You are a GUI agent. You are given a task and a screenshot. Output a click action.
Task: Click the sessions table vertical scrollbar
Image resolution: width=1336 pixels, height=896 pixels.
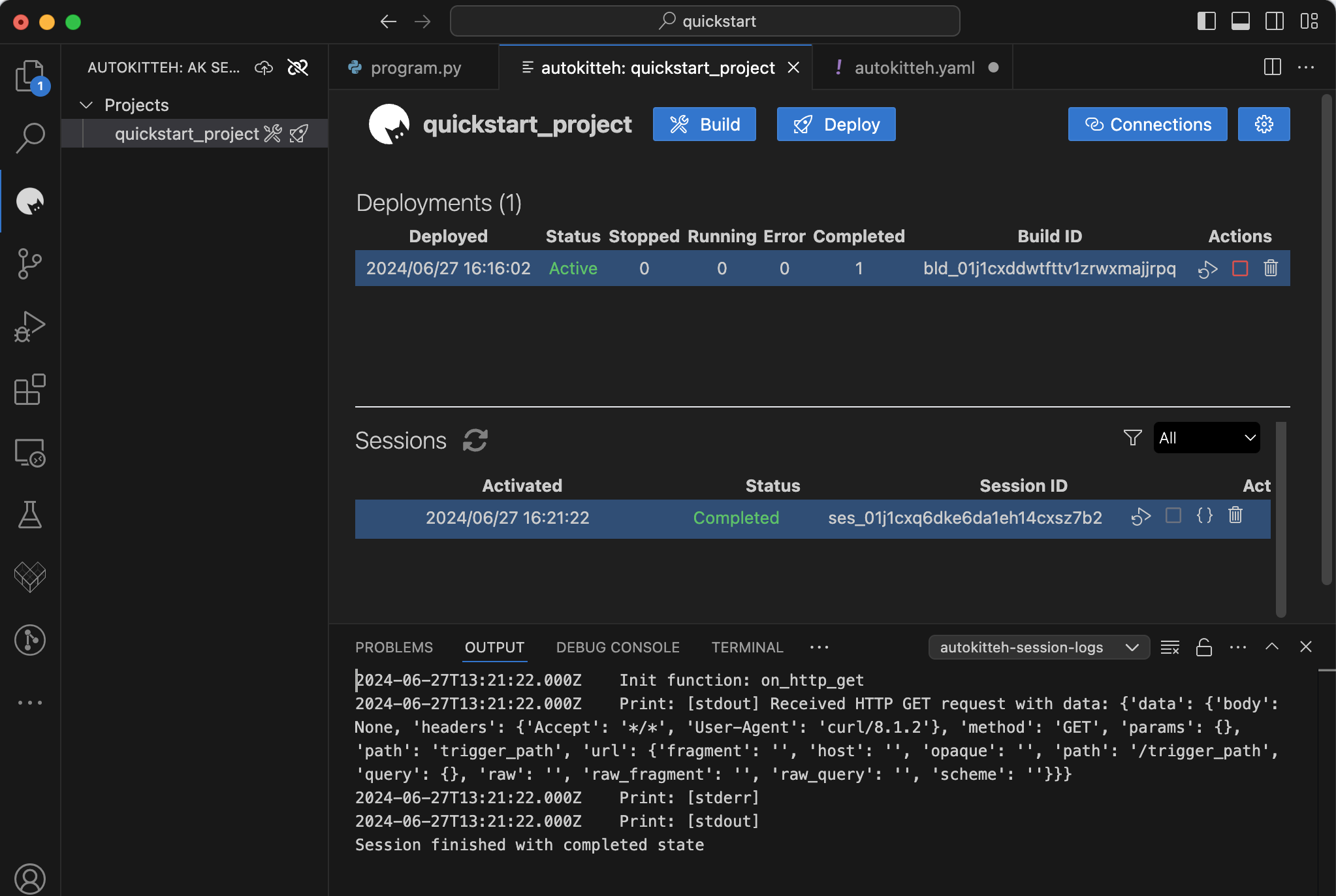click(x=1280, y=519)
